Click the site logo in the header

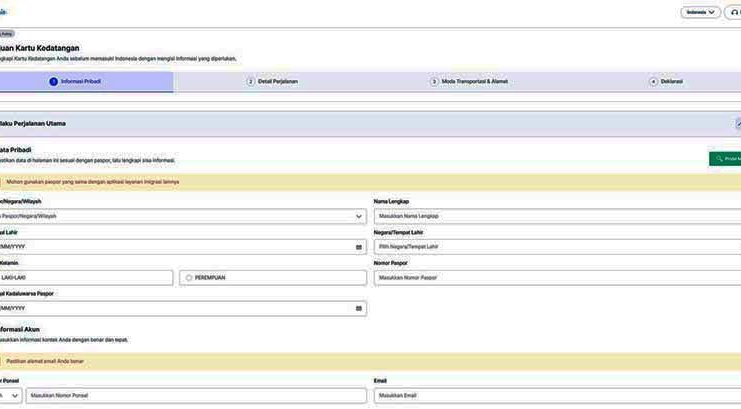(3, 12)
